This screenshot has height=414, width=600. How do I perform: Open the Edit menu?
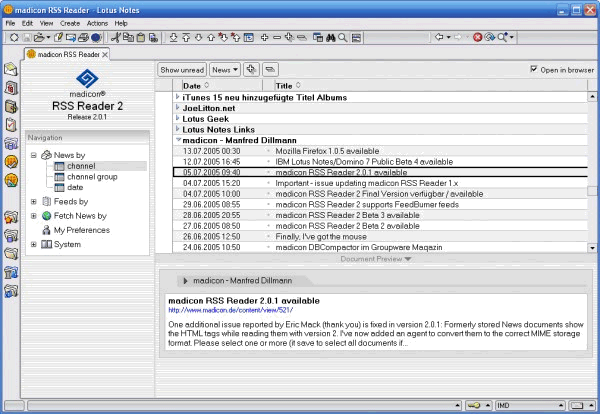pyautogui.click(x=27, y=23)
